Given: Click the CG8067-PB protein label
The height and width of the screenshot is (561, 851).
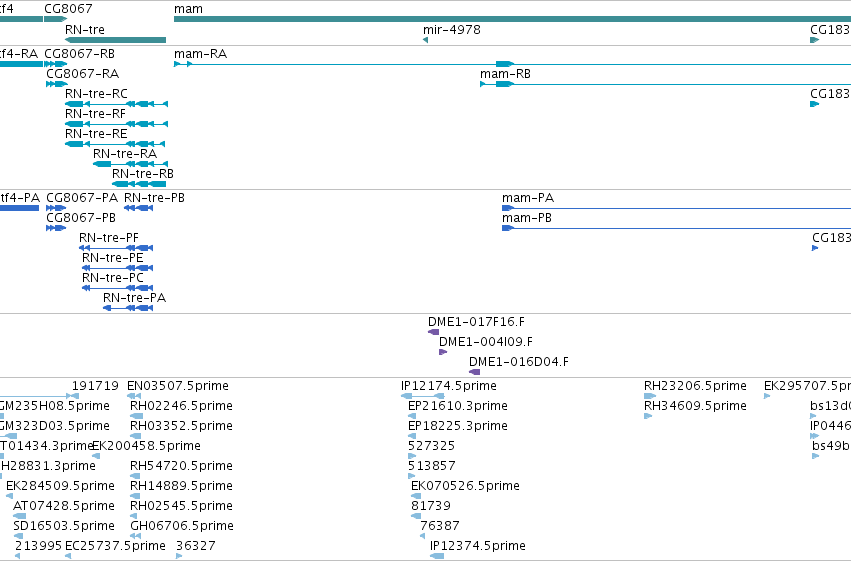Looking at the screenshot, I should point(81,218).
